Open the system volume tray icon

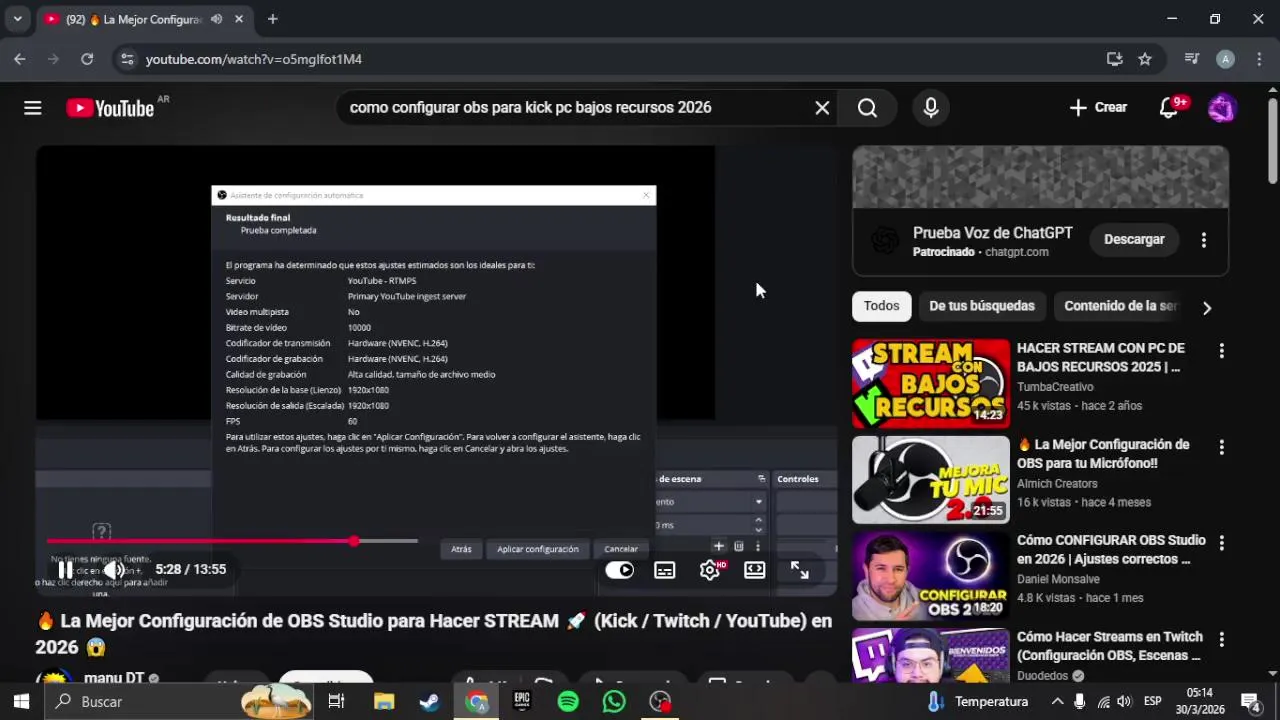point(1124,702)
